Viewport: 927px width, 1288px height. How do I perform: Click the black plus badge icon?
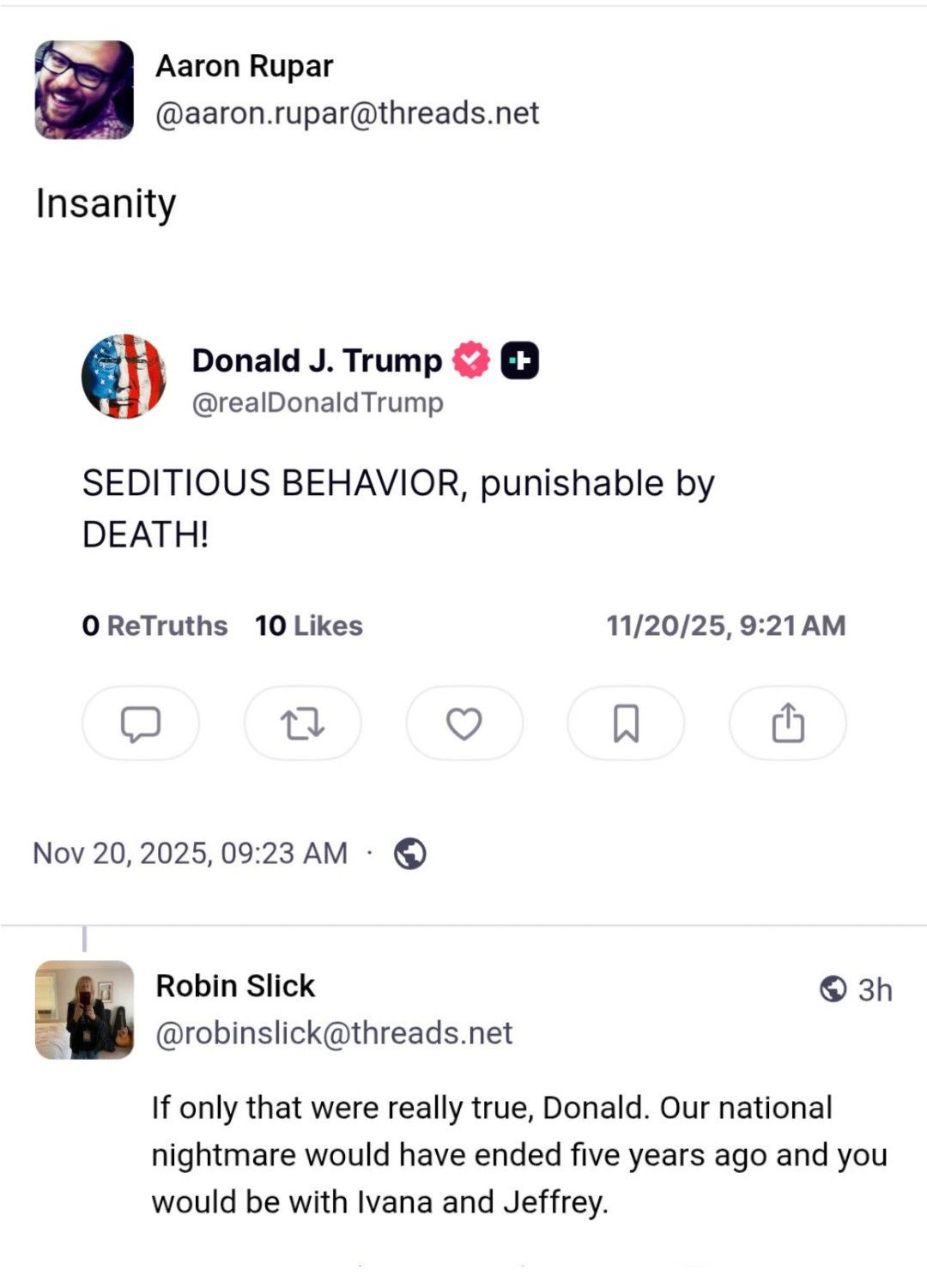tap(519, 360)
